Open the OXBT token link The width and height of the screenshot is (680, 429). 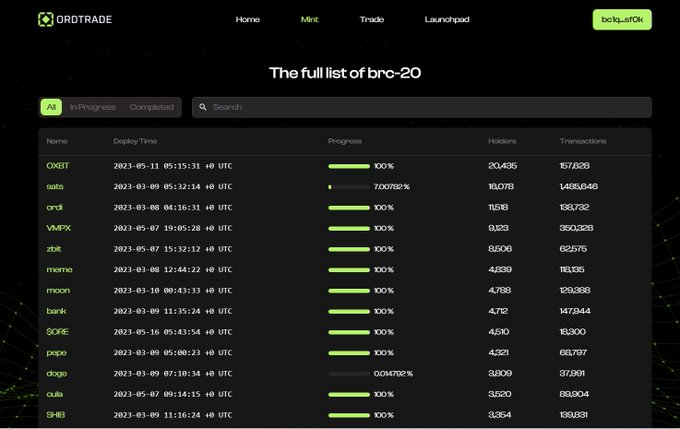pos(58,166)
